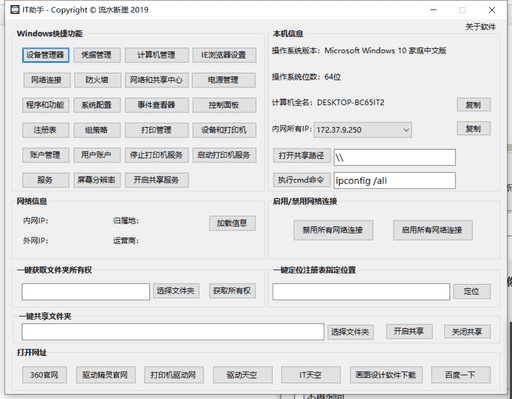This screenshot has height=399, width=512.
Task: Click 加载信息 to load network info
Action: click(x=232, y=223)
